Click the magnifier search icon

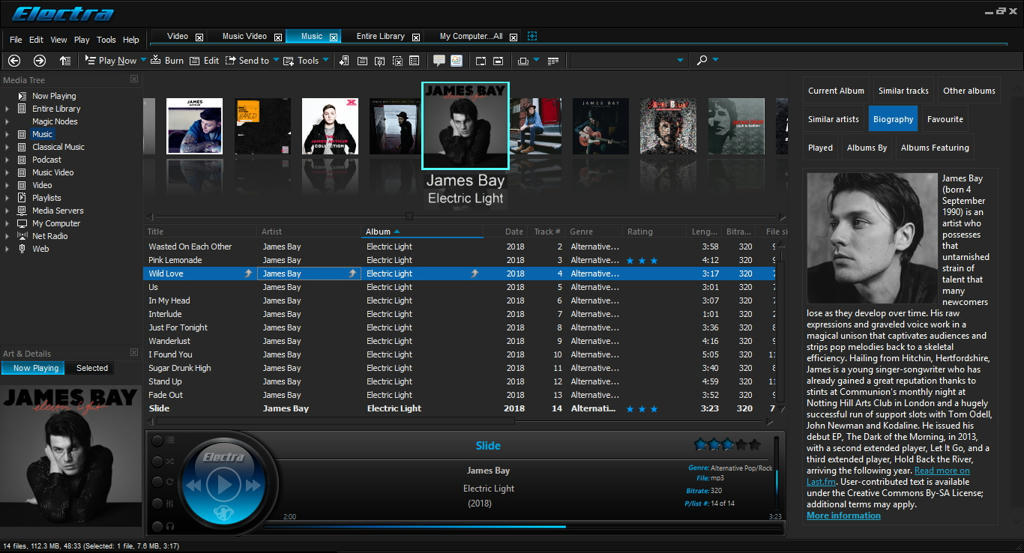(701, 60)
